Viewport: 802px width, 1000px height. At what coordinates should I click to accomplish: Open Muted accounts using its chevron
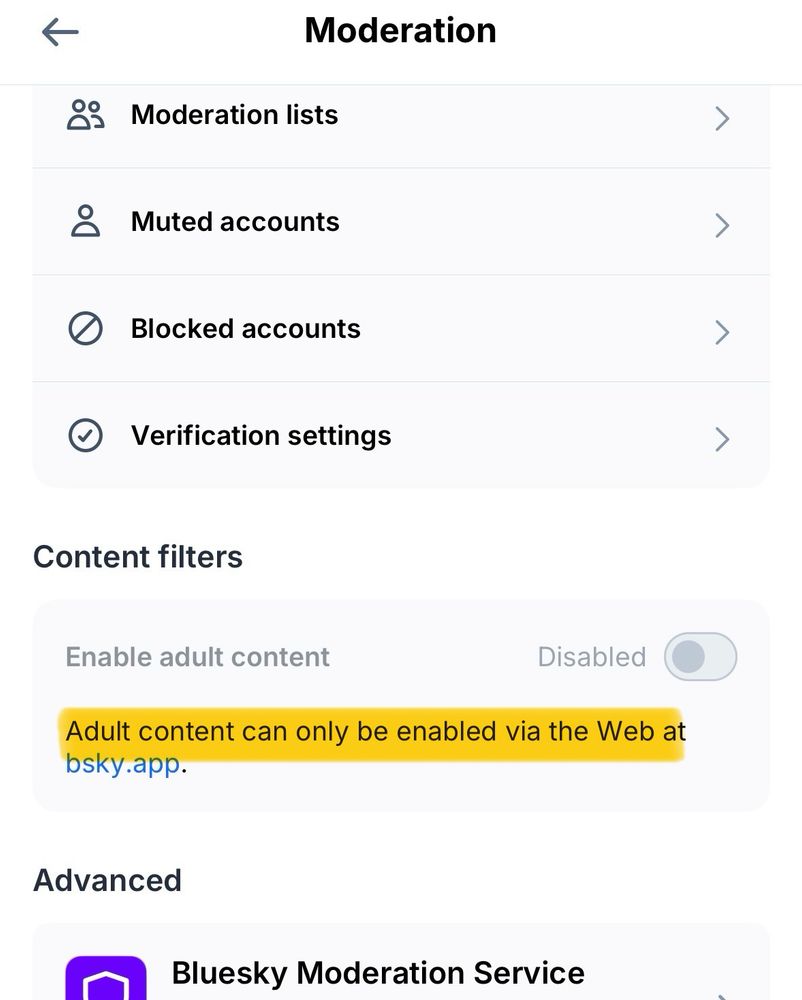coord(722,226)
